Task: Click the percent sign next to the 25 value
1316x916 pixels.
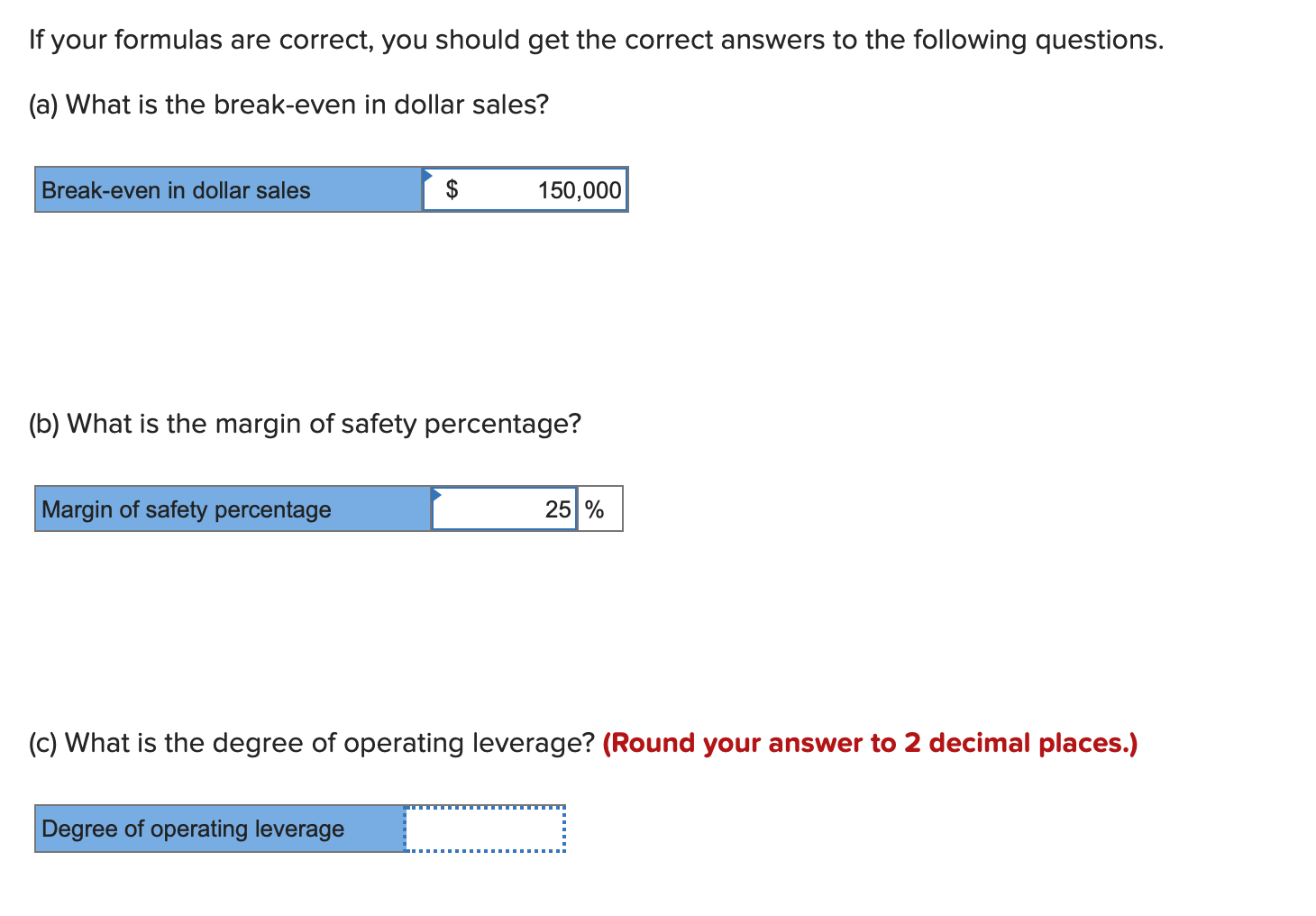Action: pyautogui.click(x=596, y=509)
